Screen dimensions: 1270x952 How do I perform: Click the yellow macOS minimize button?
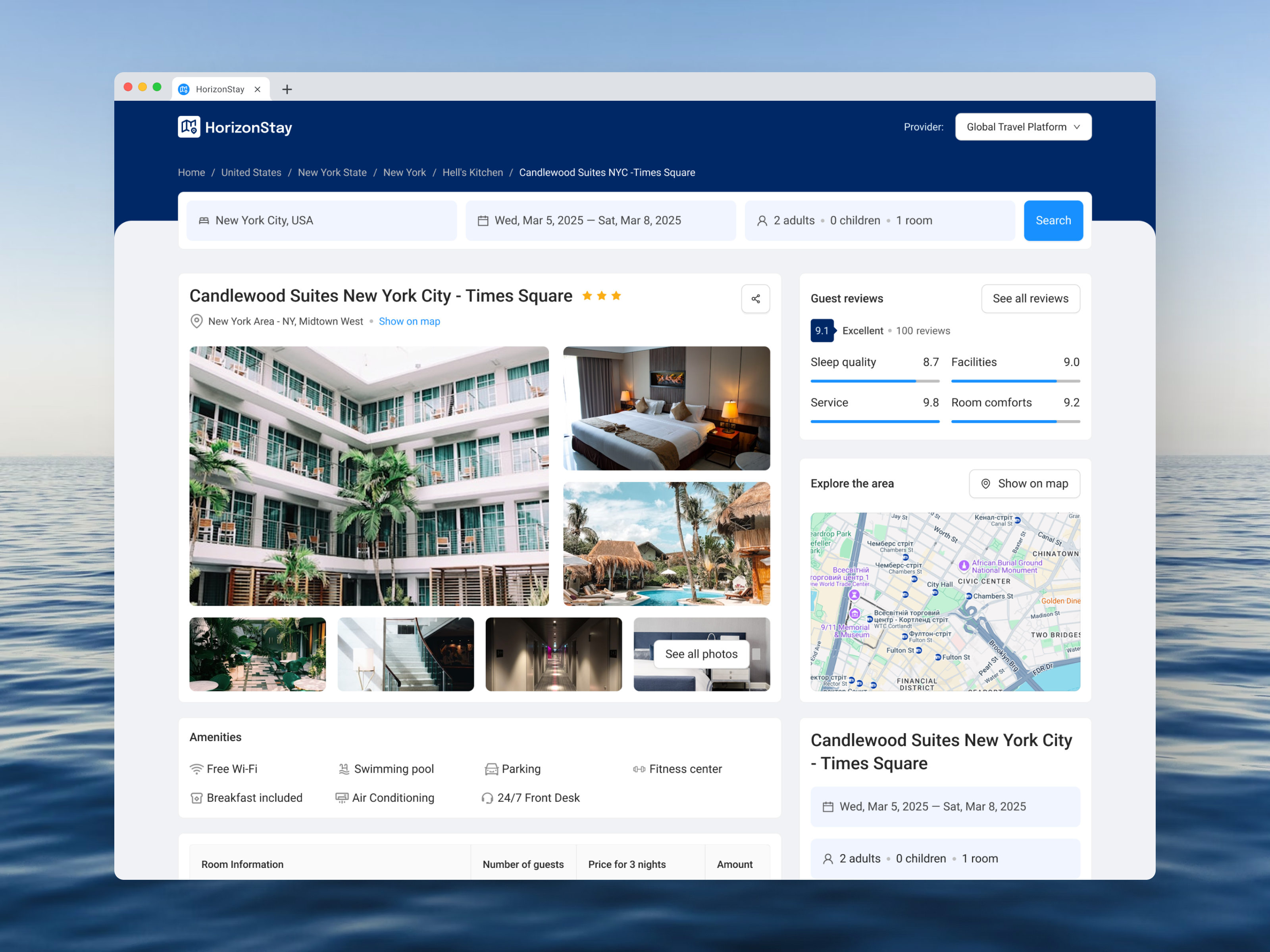pyautogui.click(x=142, y=87)
